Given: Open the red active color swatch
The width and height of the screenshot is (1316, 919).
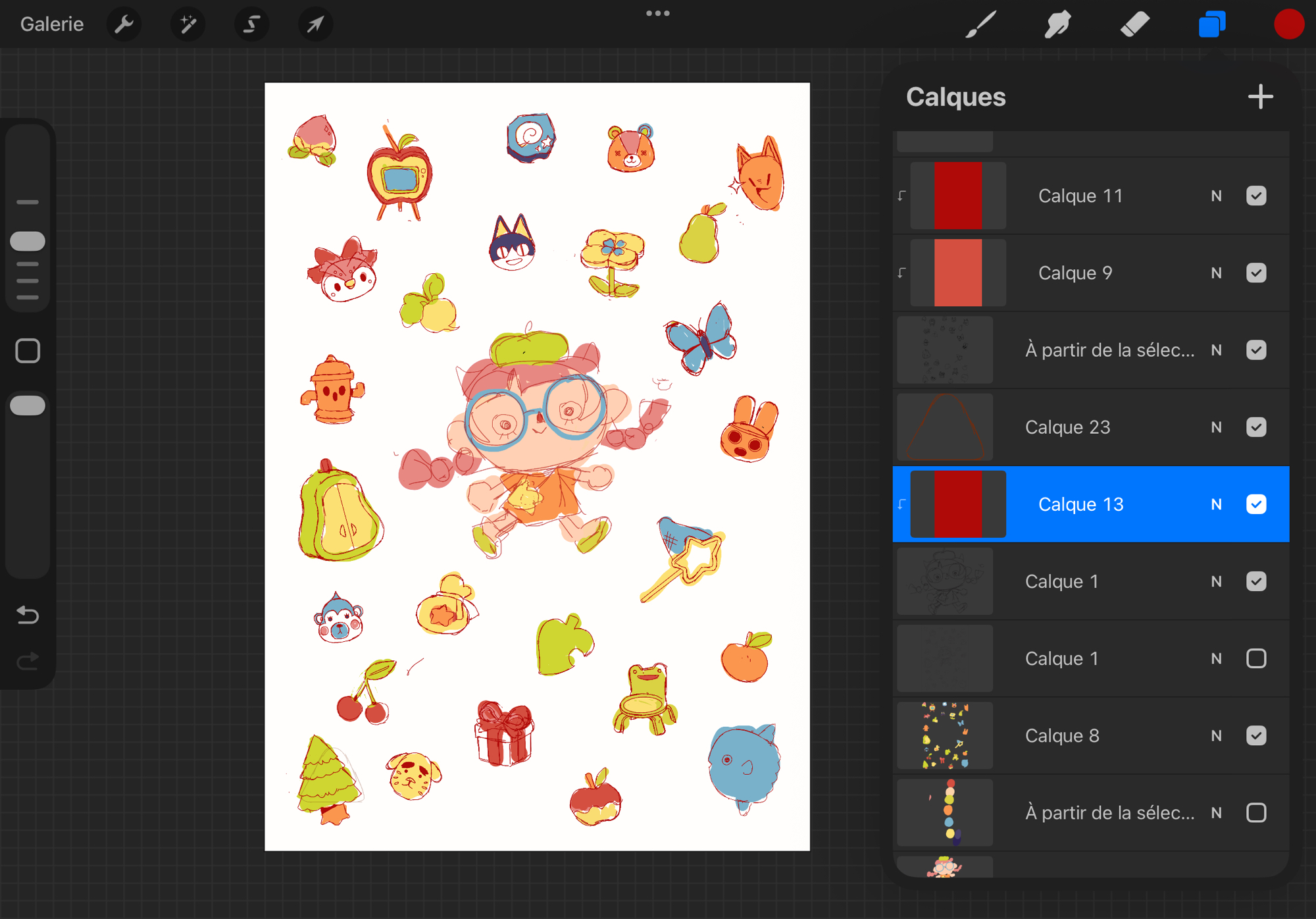Looking at the screenshot, I should tap(1288, 25).
